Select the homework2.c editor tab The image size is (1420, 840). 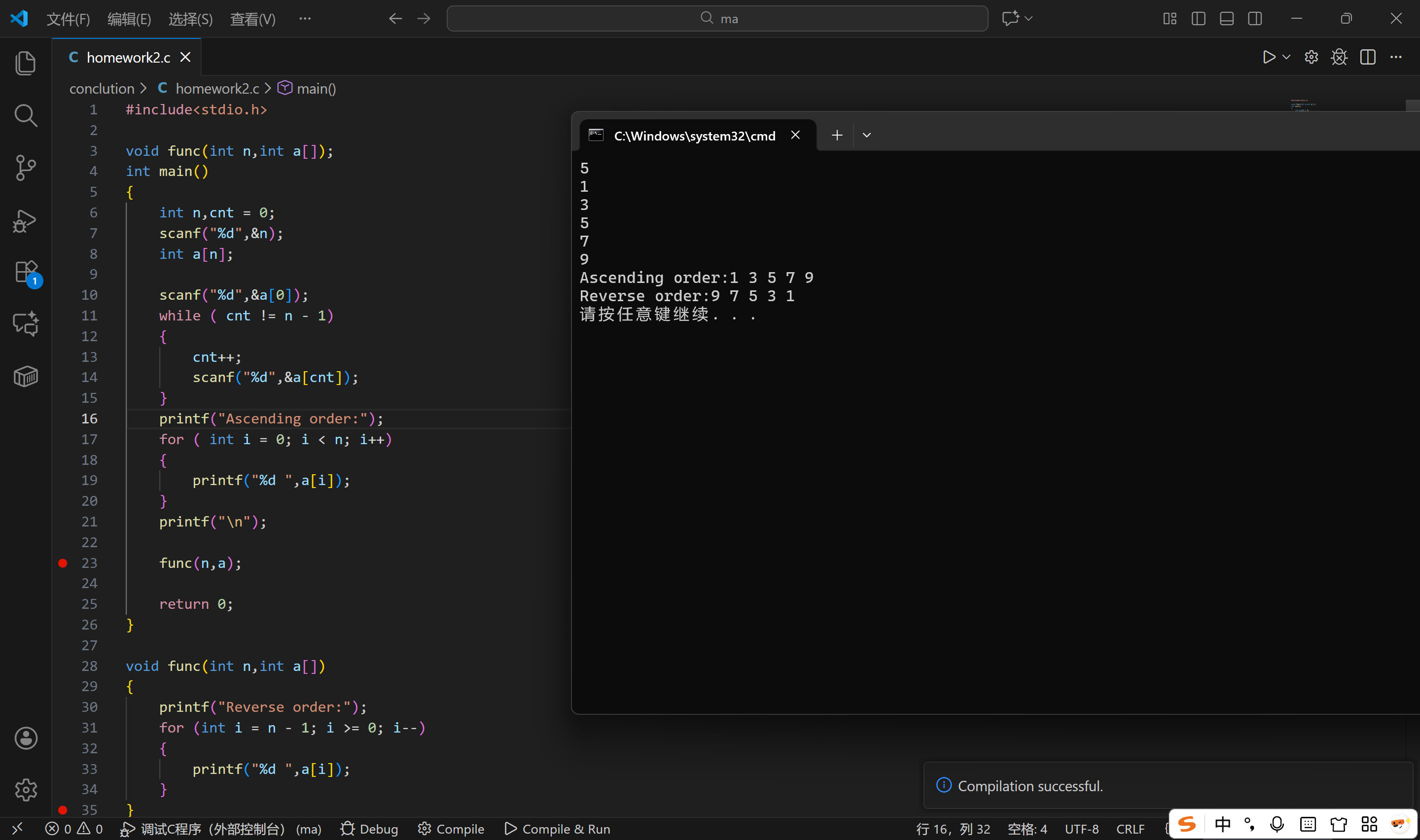(128, 57)
